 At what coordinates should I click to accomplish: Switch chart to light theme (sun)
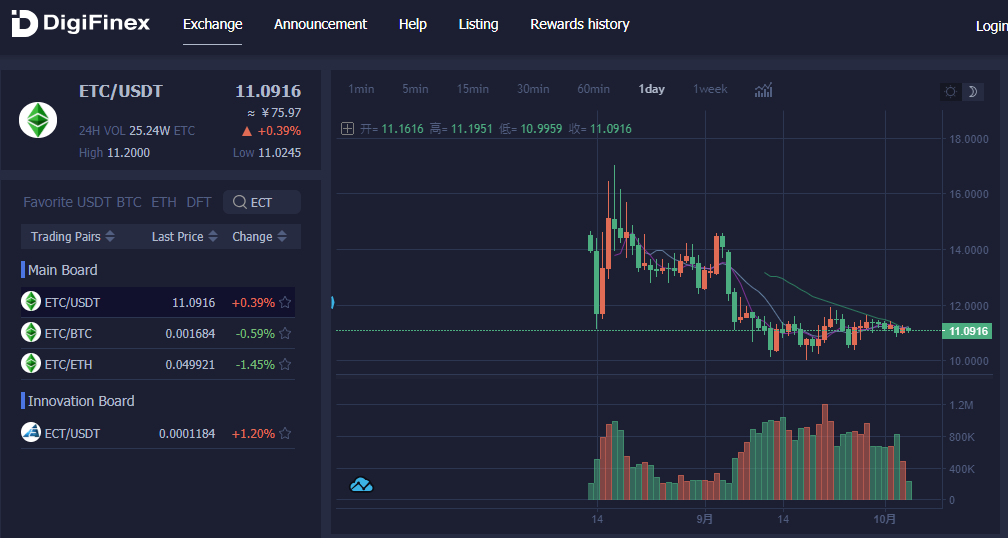click(x=950, y=92)
